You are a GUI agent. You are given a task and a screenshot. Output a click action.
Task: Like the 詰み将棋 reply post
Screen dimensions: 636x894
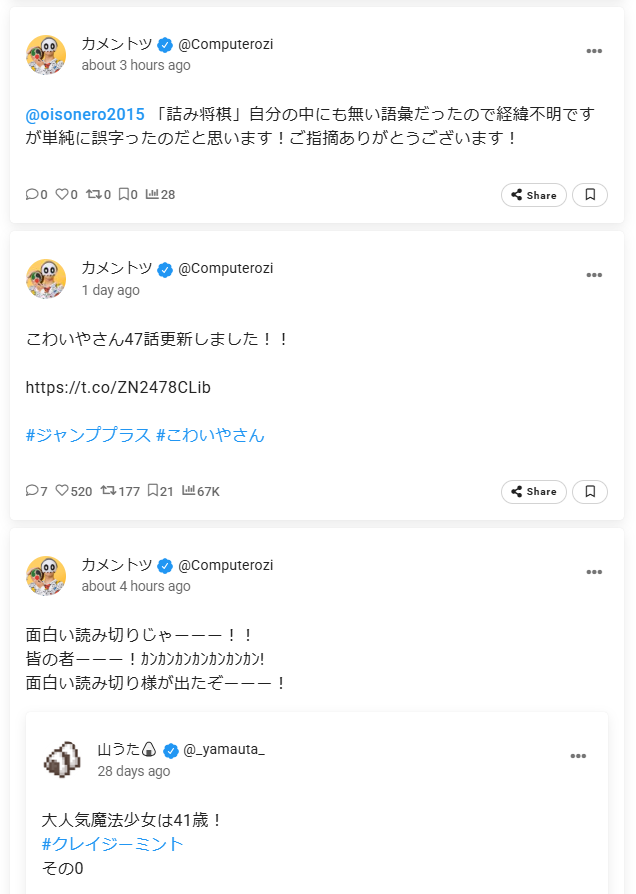point(62,194)
